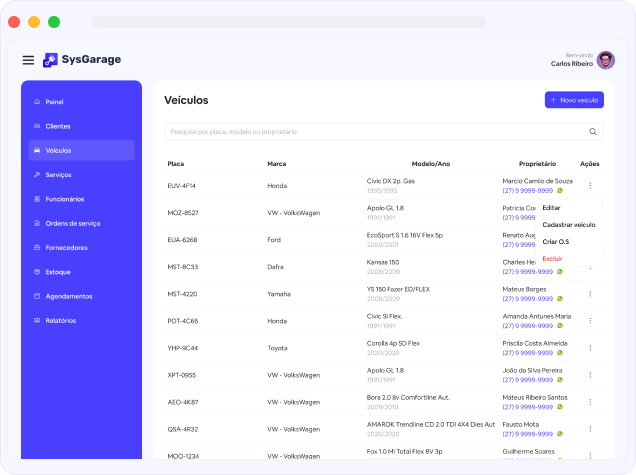Click Amanda Antunes Maria's phone number
The image size is (636, 475).
(529, 325)
